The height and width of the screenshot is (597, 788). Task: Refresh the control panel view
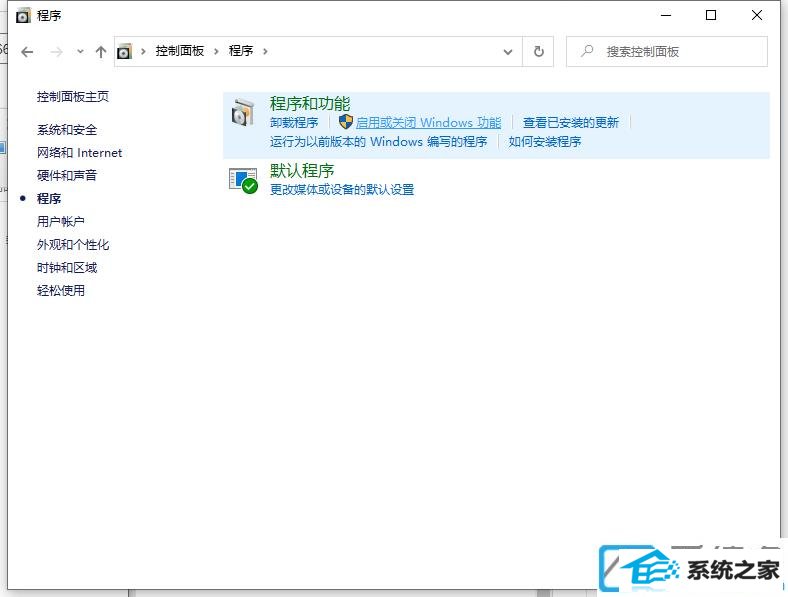[538, 51]
